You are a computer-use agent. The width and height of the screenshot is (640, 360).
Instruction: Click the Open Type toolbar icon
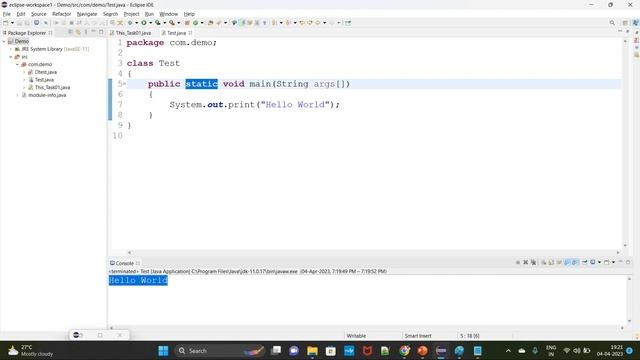click(211, 23)
